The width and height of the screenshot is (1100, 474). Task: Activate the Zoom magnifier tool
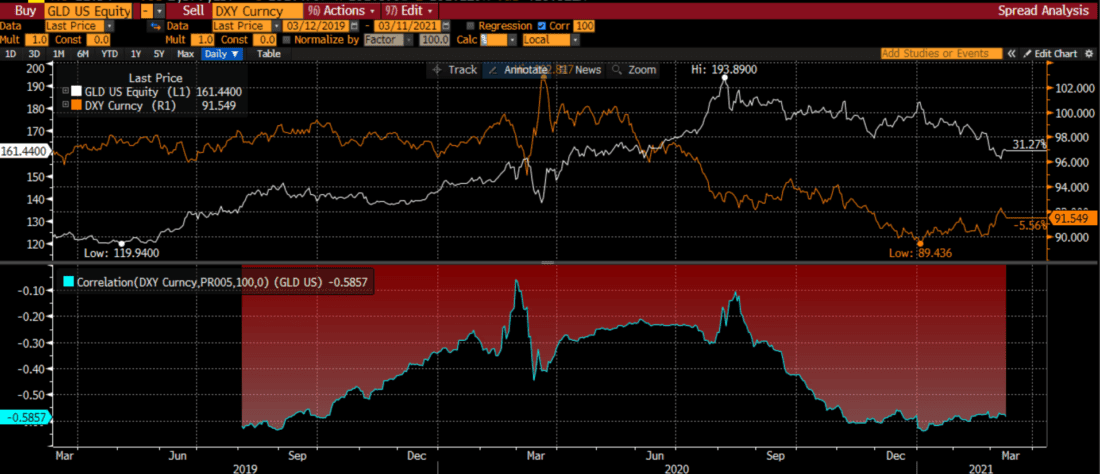point(634,69)
